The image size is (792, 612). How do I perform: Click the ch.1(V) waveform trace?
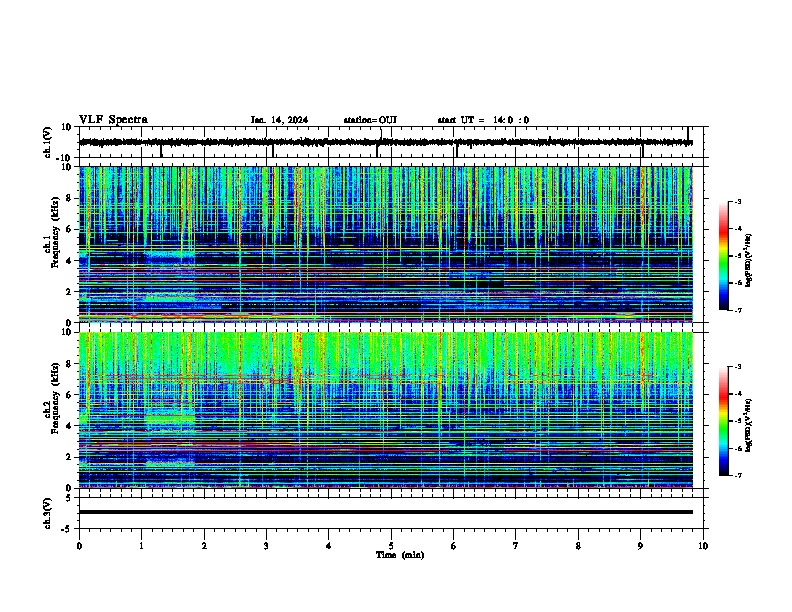[x=386, y=142]
